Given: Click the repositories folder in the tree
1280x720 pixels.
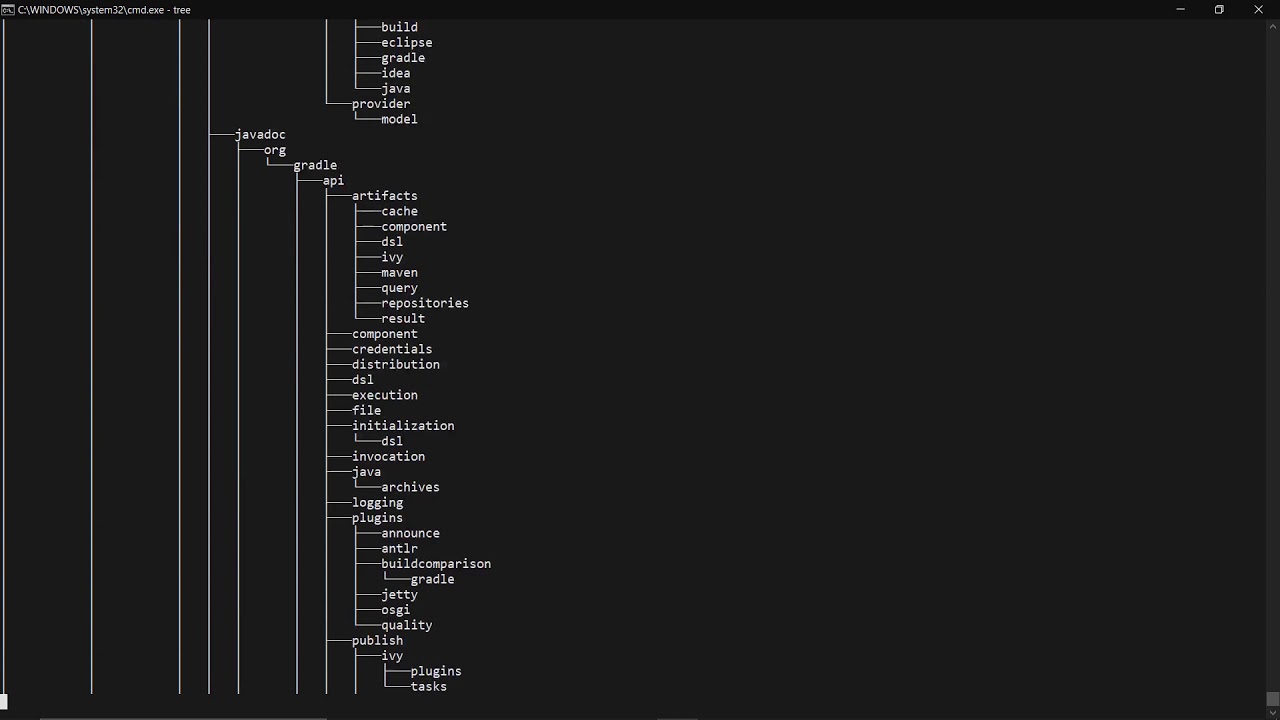Looking at the screenshot, I should point(424,303).
